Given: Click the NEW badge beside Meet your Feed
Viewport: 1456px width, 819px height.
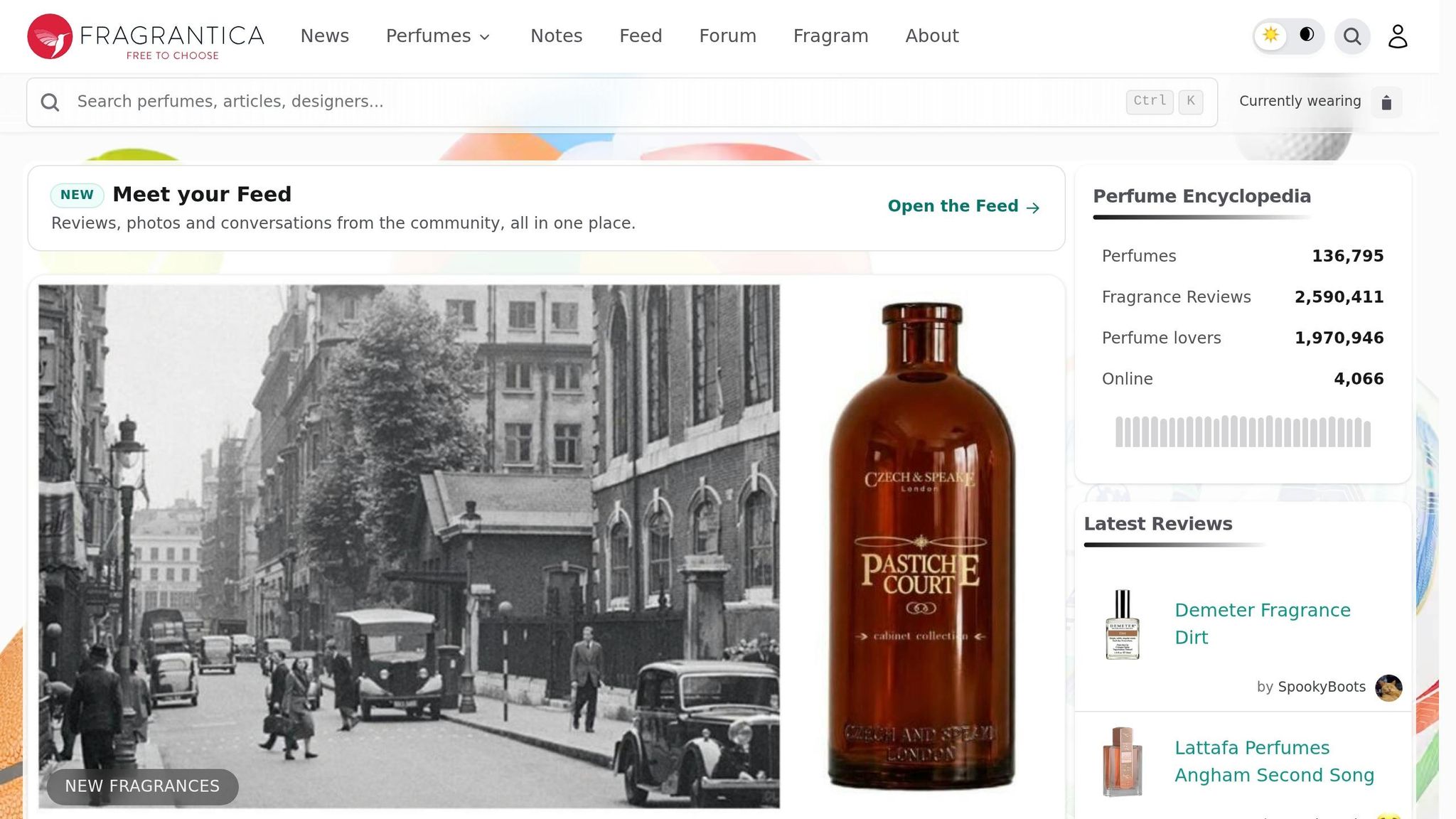Looking at the screenshot, I should tap(77, 195).
